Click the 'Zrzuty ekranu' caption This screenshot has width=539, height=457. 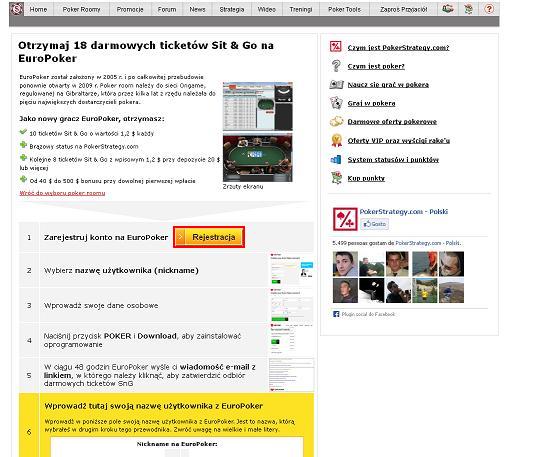pos(243,187)
